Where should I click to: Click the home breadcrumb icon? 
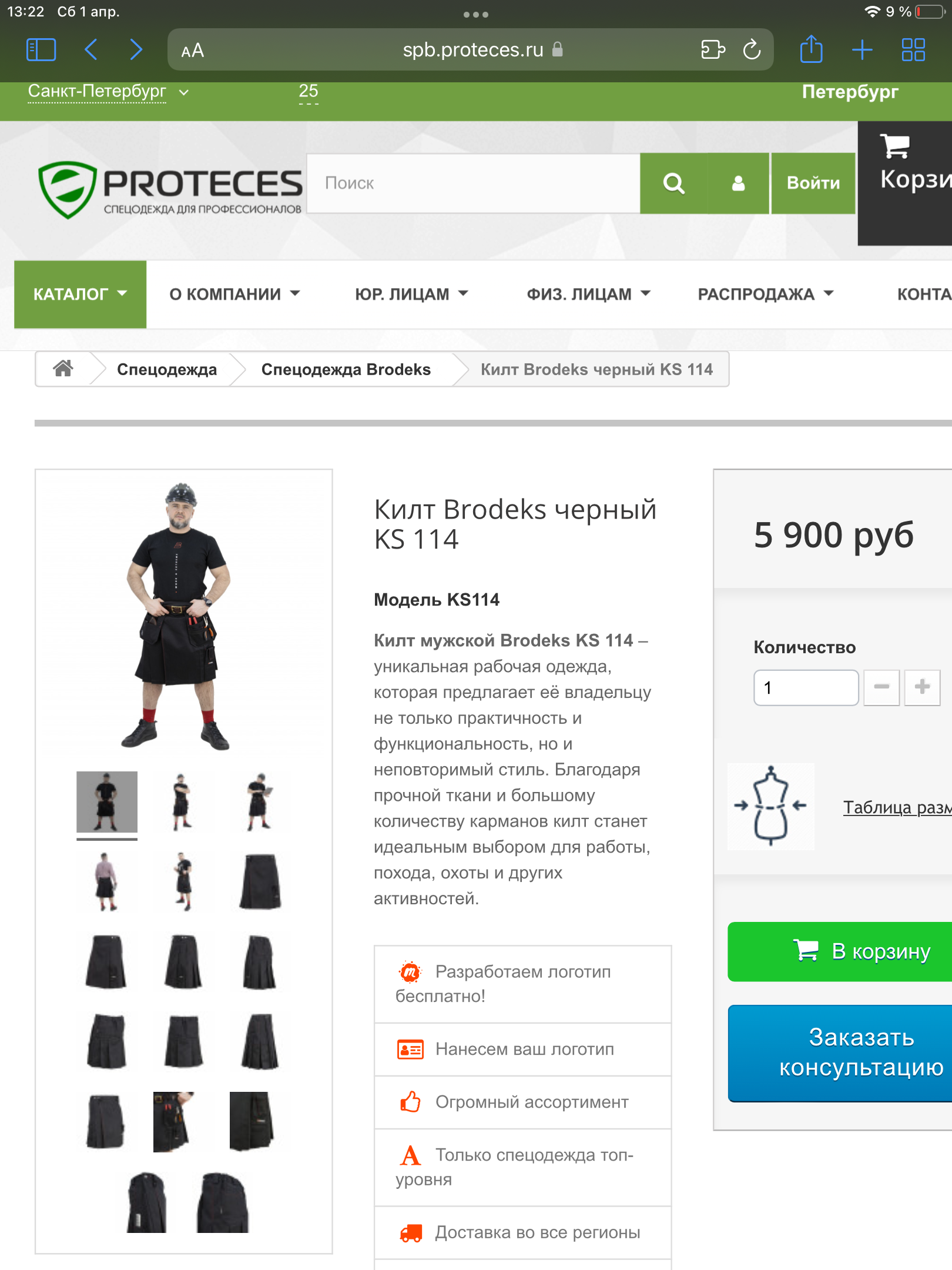(x=63, y=369)
